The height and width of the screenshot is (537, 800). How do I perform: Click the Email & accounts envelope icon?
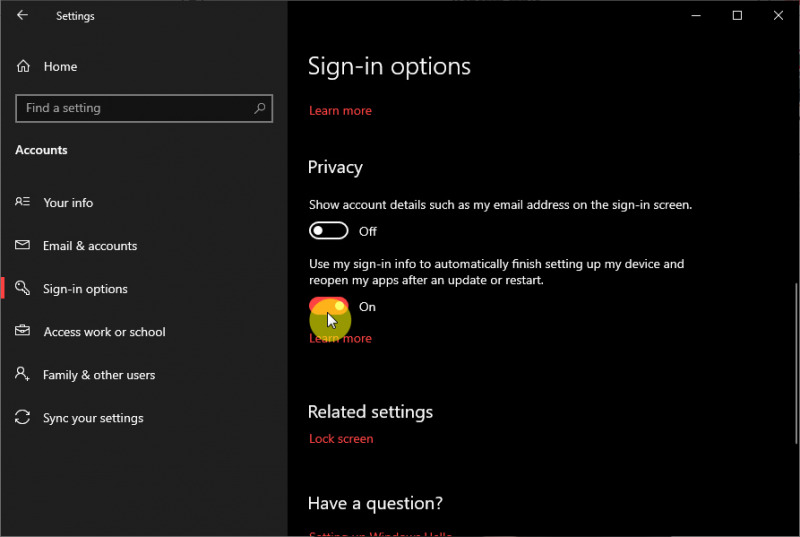pos(23,245)
